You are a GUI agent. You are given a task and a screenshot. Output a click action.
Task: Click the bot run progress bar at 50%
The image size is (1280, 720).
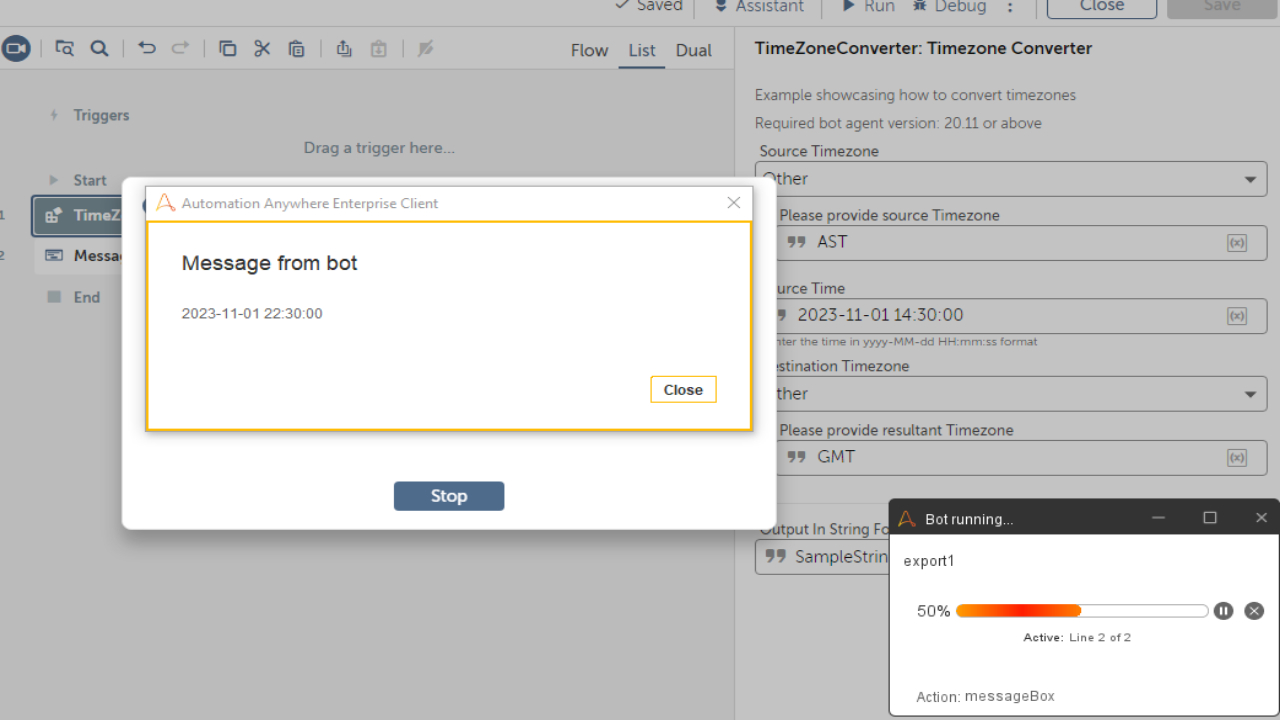pyautogui.click(x=1082, y=611)
